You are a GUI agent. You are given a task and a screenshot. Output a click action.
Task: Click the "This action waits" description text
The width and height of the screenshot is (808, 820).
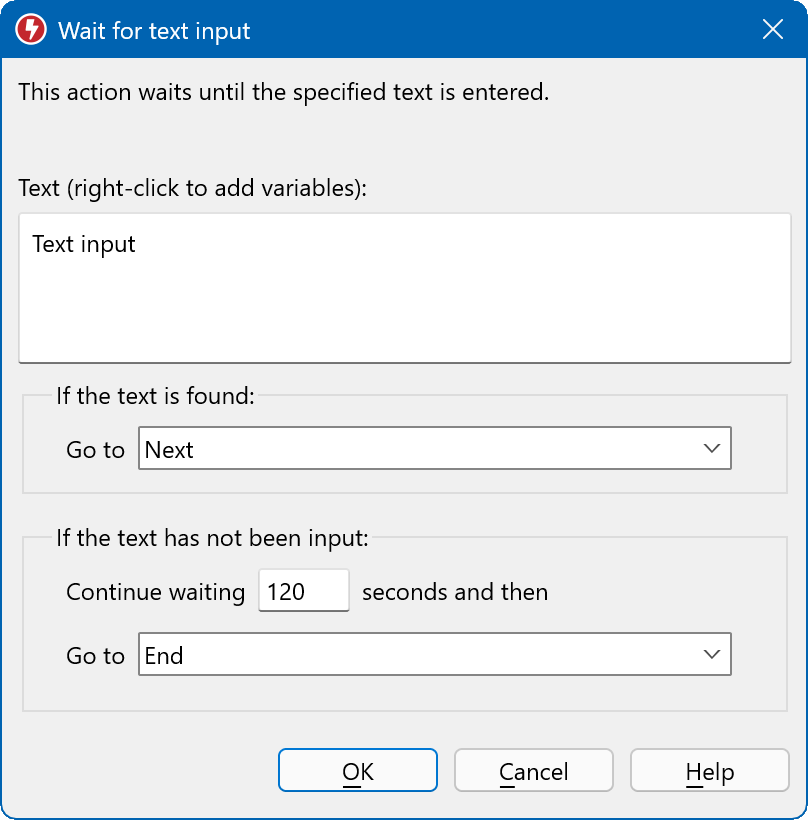click(283, 93)
